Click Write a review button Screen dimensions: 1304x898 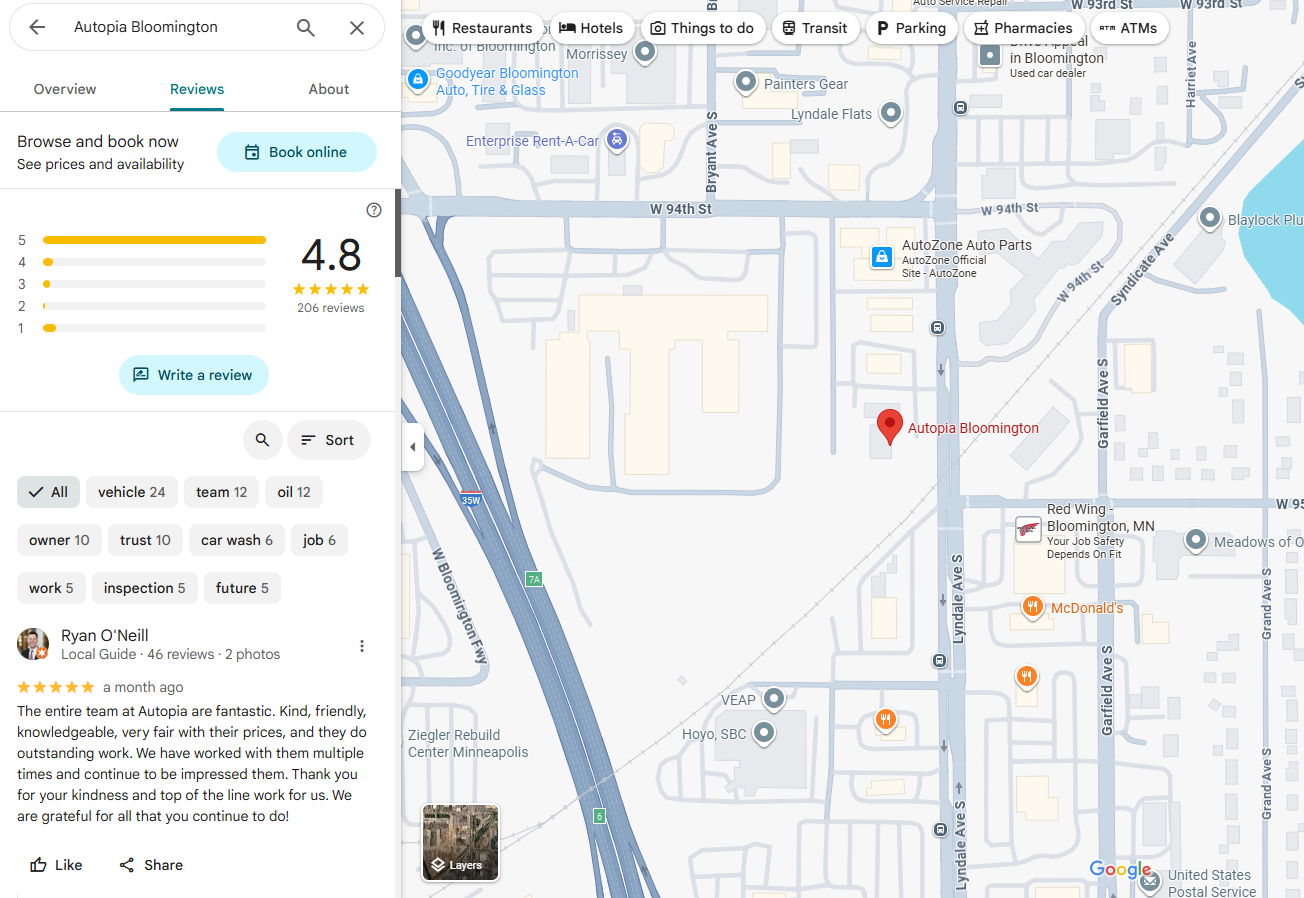coord(194,375)
